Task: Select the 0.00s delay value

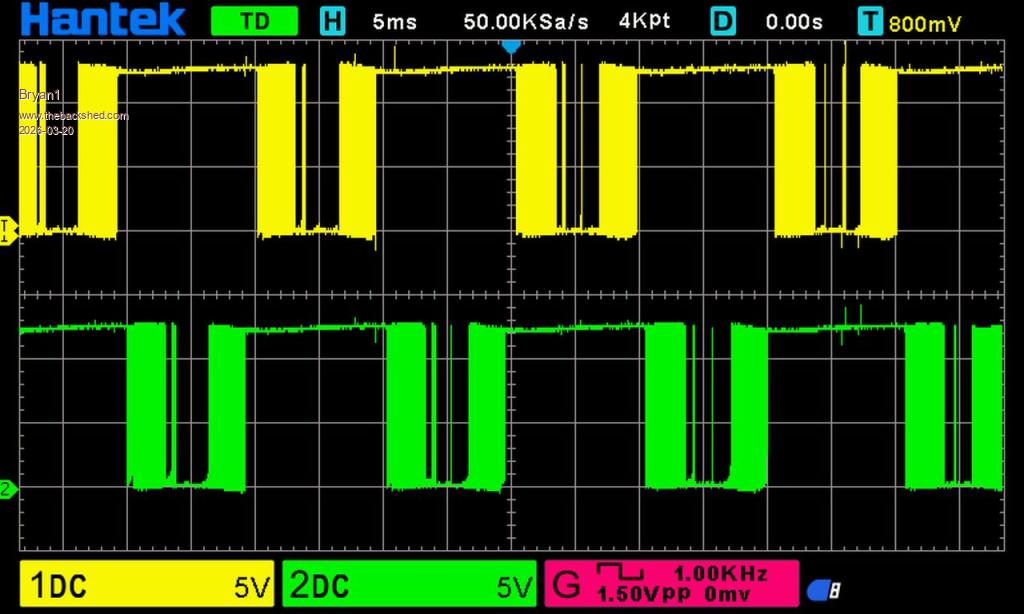Action: click(x=794, y=21)
